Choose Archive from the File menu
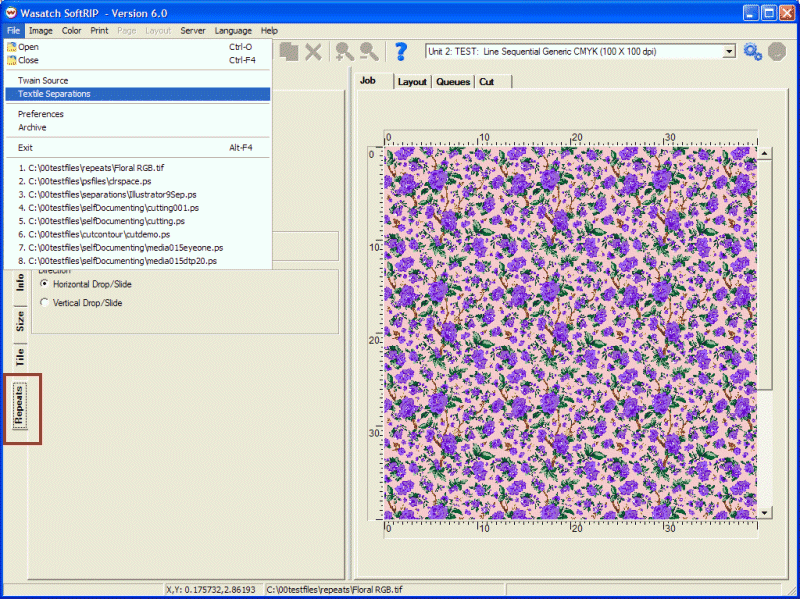800x599 pixels. 138,128
